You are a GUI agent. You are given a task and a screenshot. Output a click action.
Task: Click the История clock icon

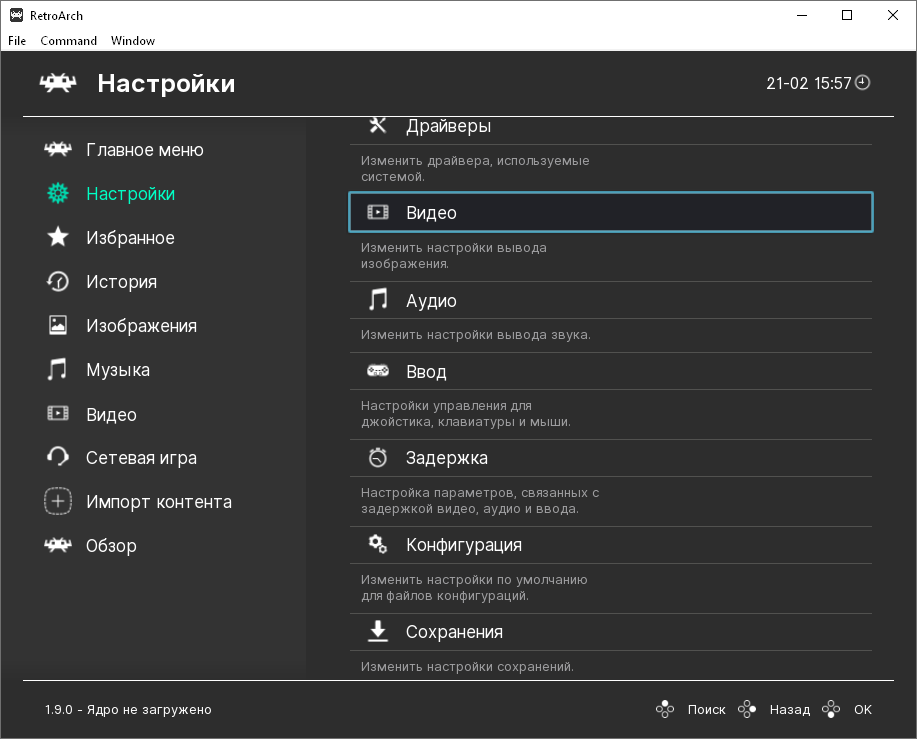[58, 281]
